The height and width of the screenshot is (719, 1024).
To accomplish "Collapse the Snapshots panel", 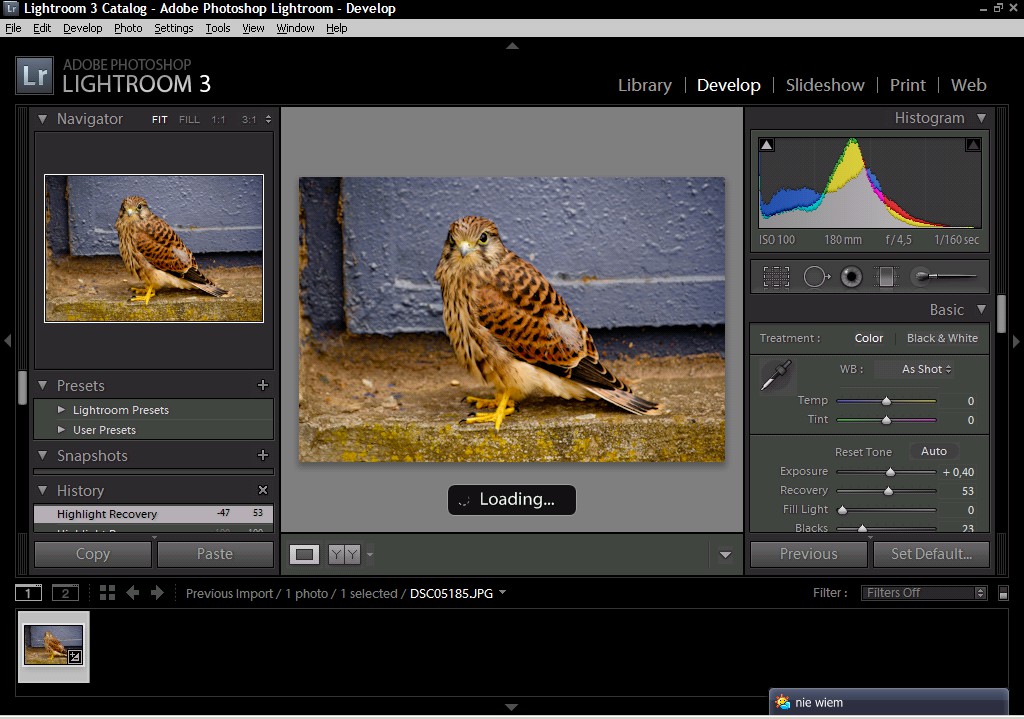I will (42, 455).
